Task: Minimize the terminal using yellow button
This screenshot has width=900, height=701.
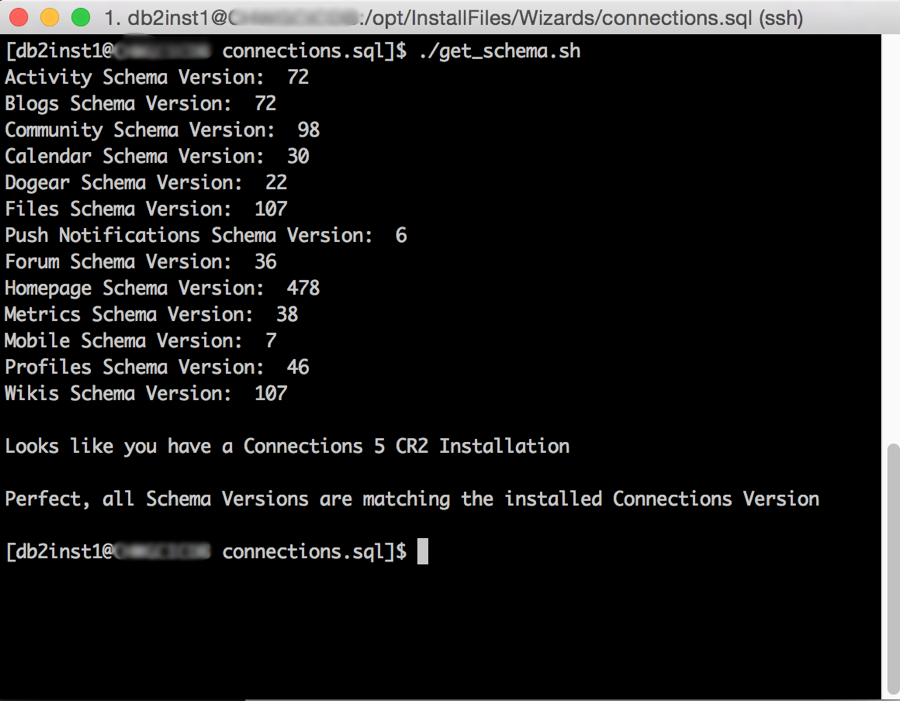Action: click(x=49, y=17)
